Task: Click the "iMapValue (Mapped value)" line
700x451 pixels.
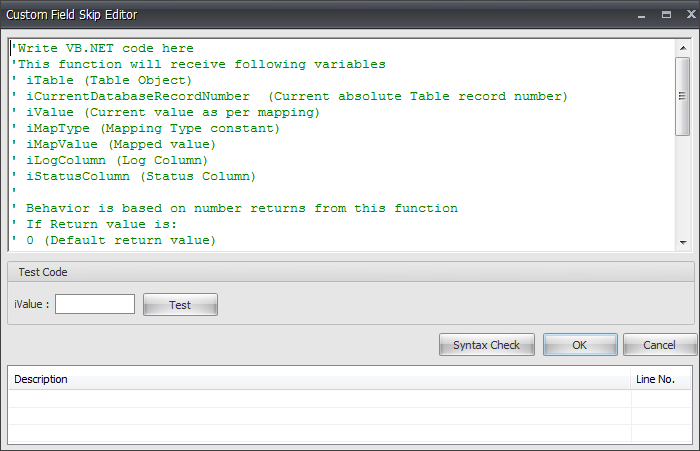Action: (114, 145)
